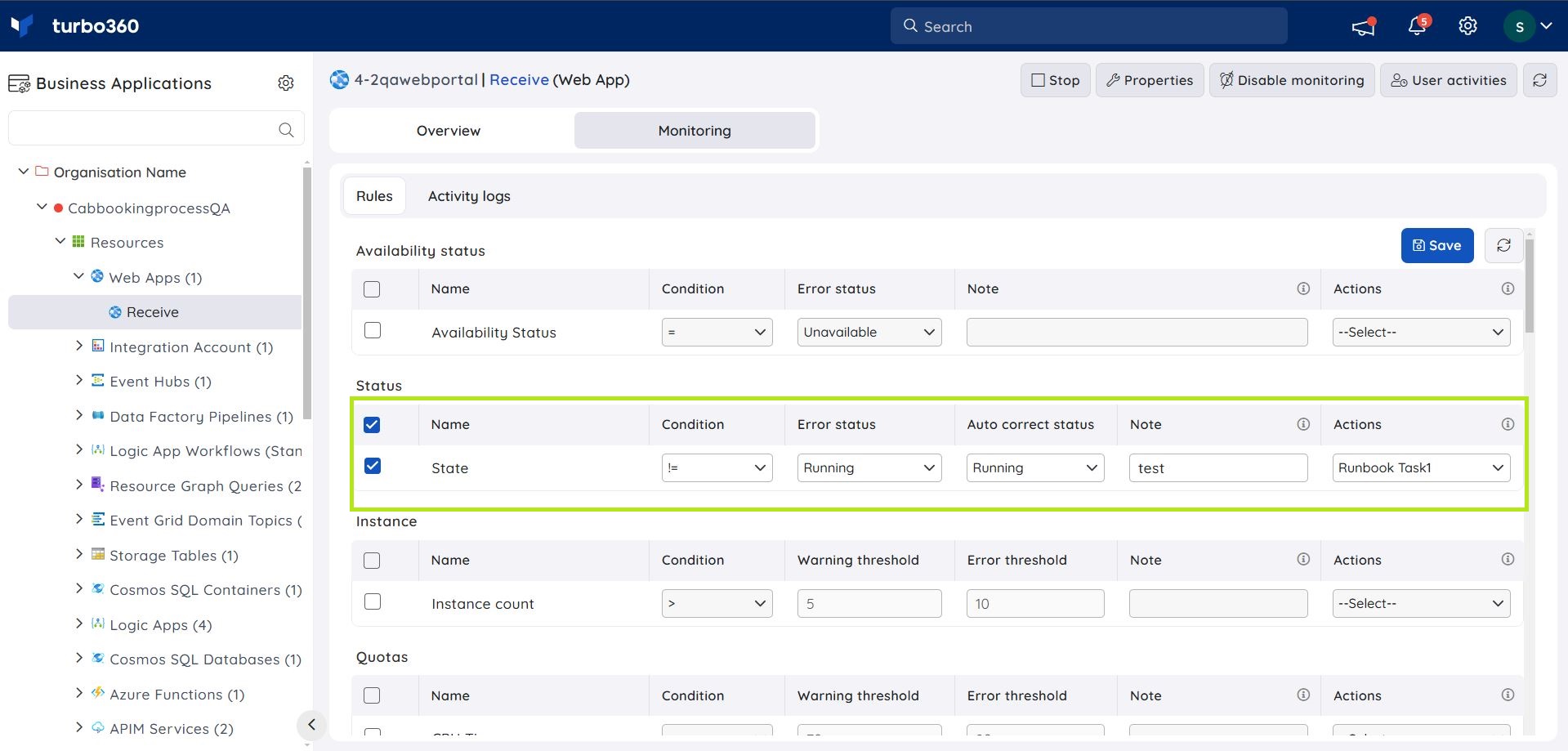The image size is (1568, 751).
Task: Click the info icon beside Quotas Note
Action: coord(1303,695)
